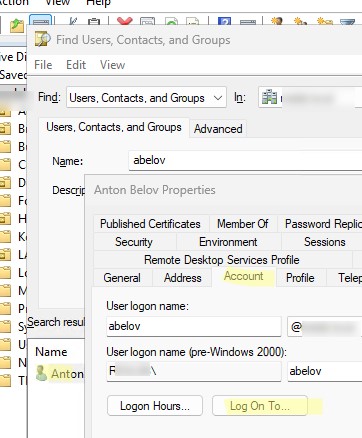362x438 pixels.
Task: Select the Saved Queries tree node
Action: point(13,75)
